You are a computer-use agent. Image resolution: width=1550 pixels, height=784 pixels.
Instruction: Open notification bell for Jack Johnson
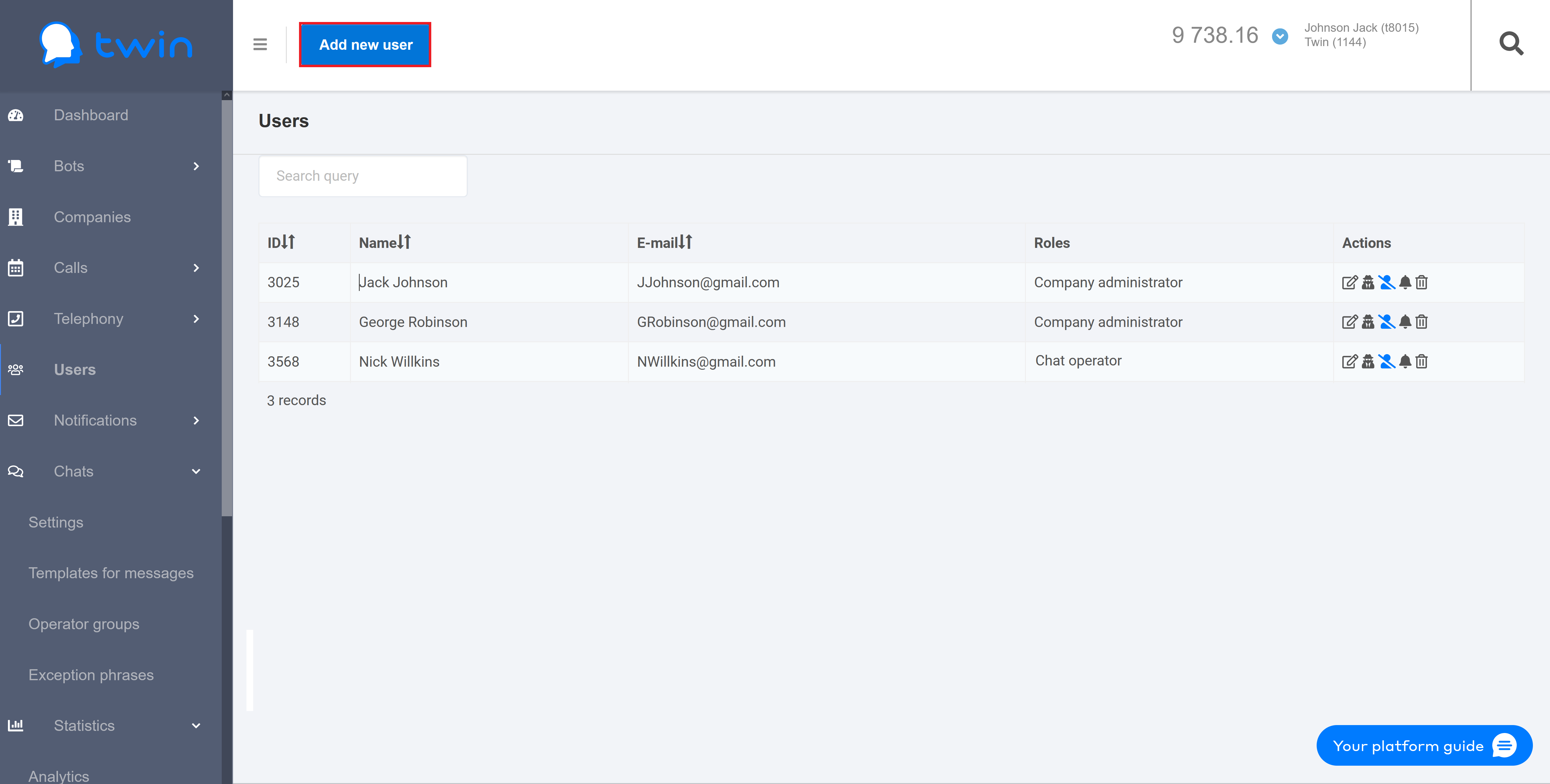tap(1404, 282)
